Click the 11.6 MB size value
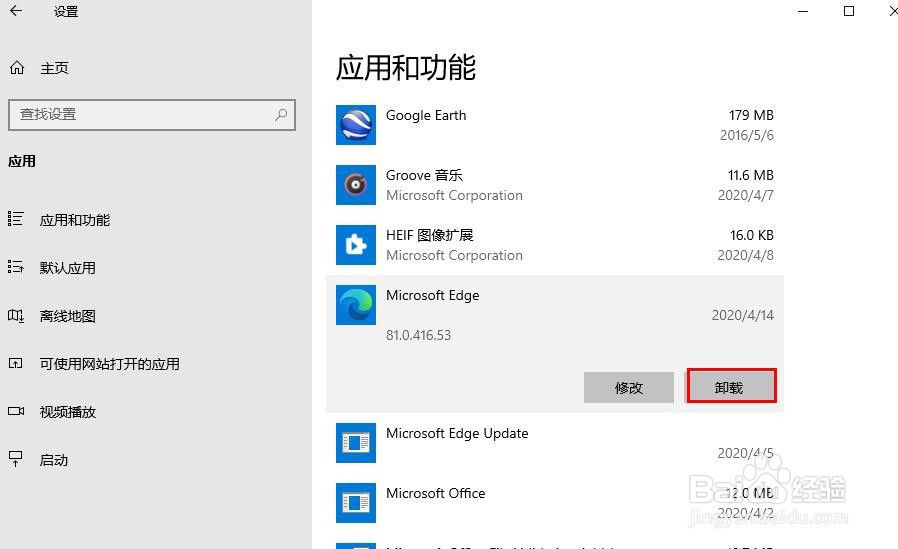 click(751, 175)
